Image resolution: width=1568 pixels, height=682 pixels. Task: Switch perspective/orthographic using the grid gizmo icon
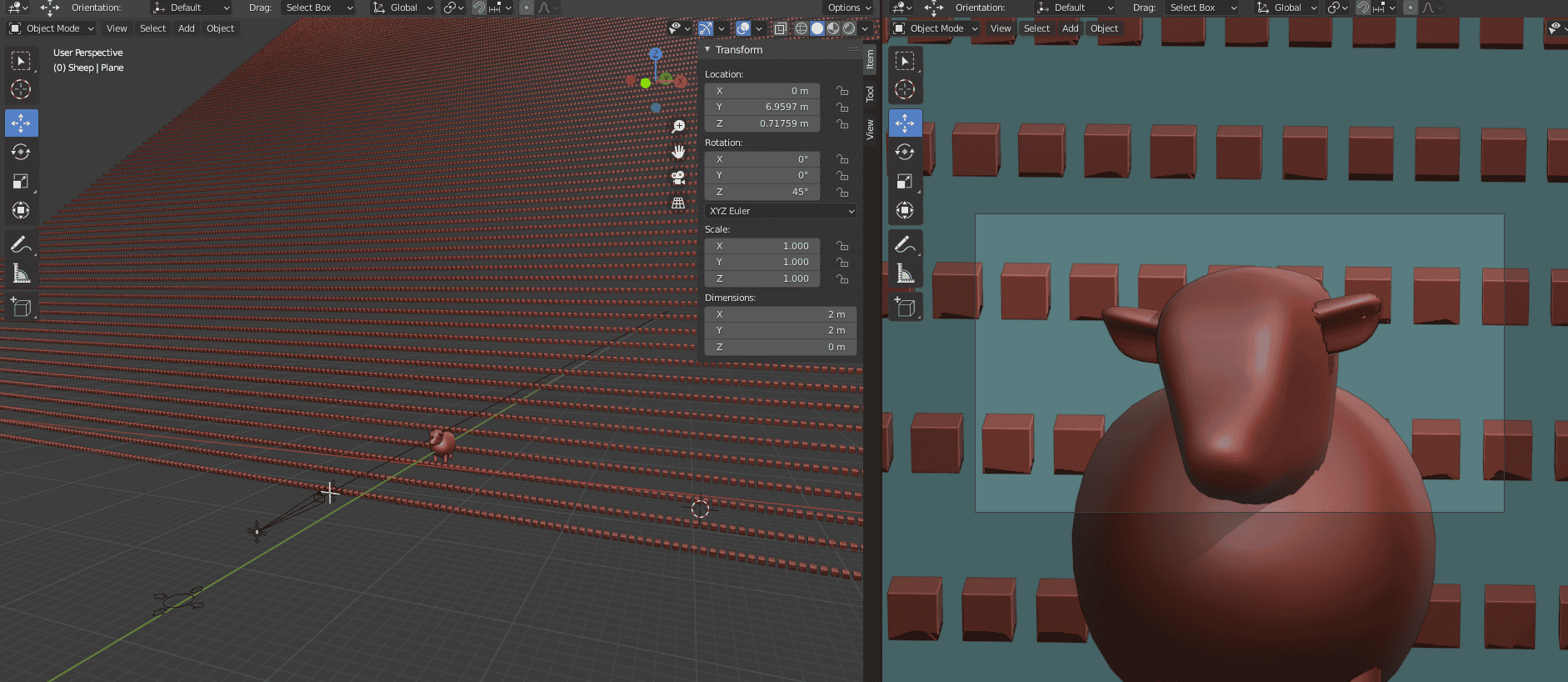coord(678,203)
